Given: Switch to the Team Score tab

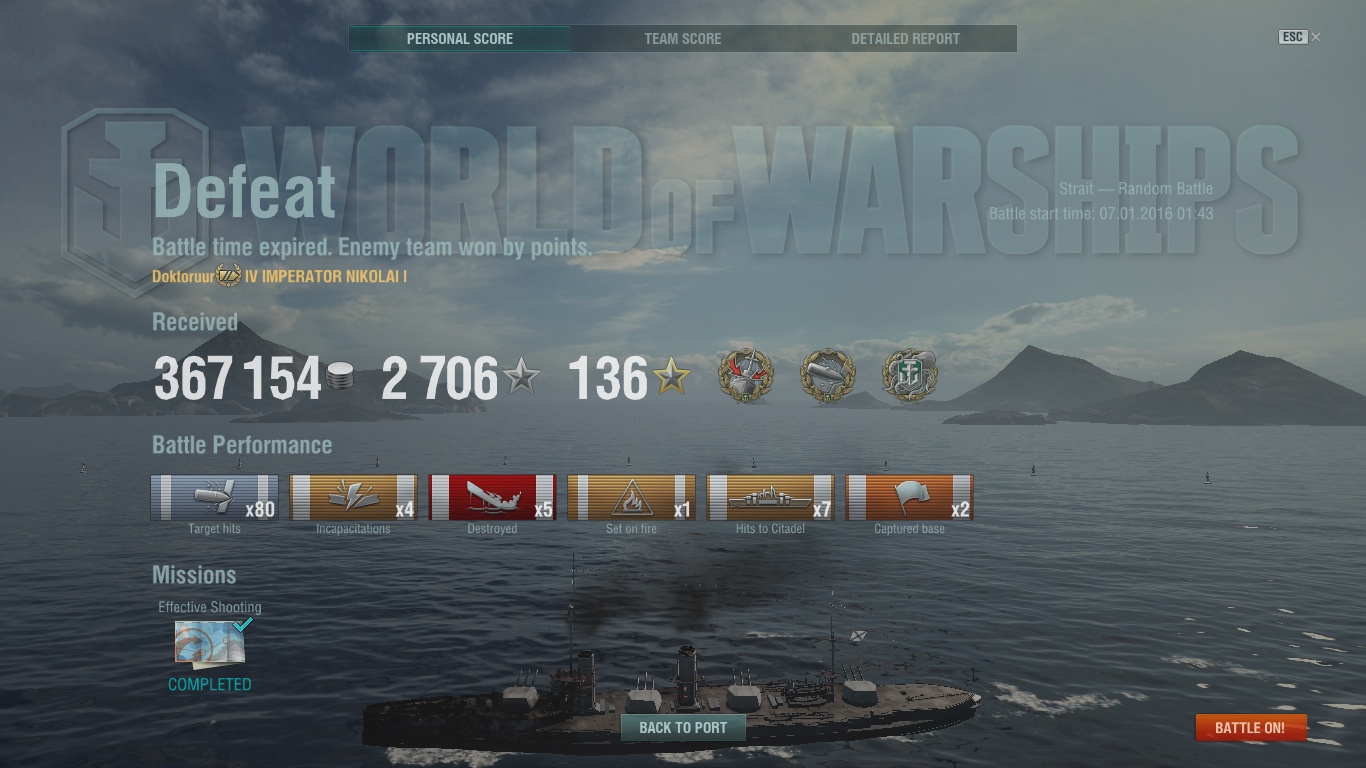Looking at the screenshot, I should [683, 39].
